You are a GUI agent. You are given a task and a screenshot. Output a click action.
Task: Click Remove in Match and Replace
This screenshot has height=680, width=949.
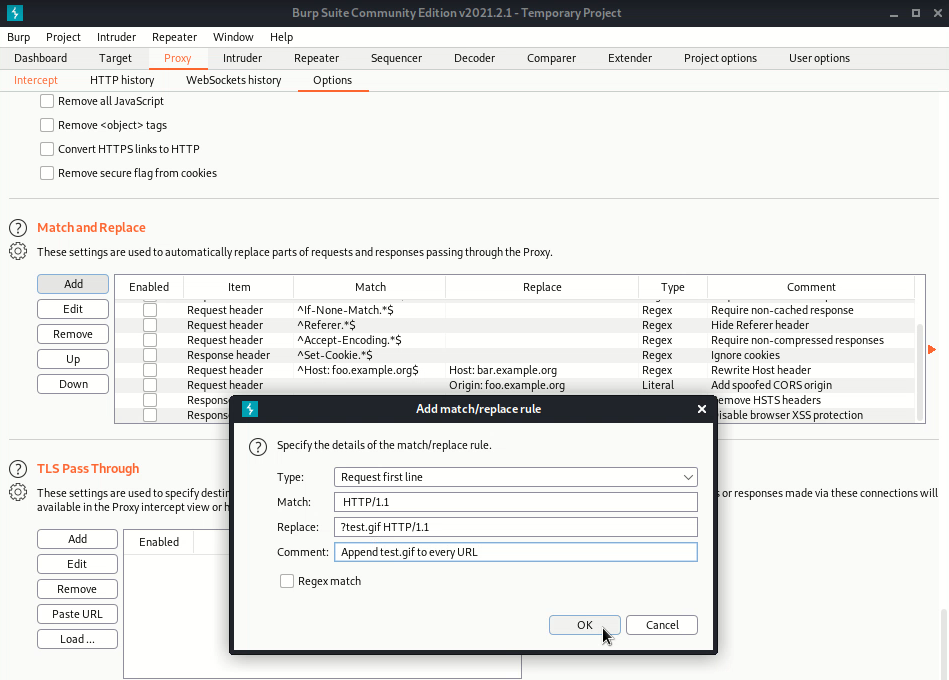(x=73, y=334)
